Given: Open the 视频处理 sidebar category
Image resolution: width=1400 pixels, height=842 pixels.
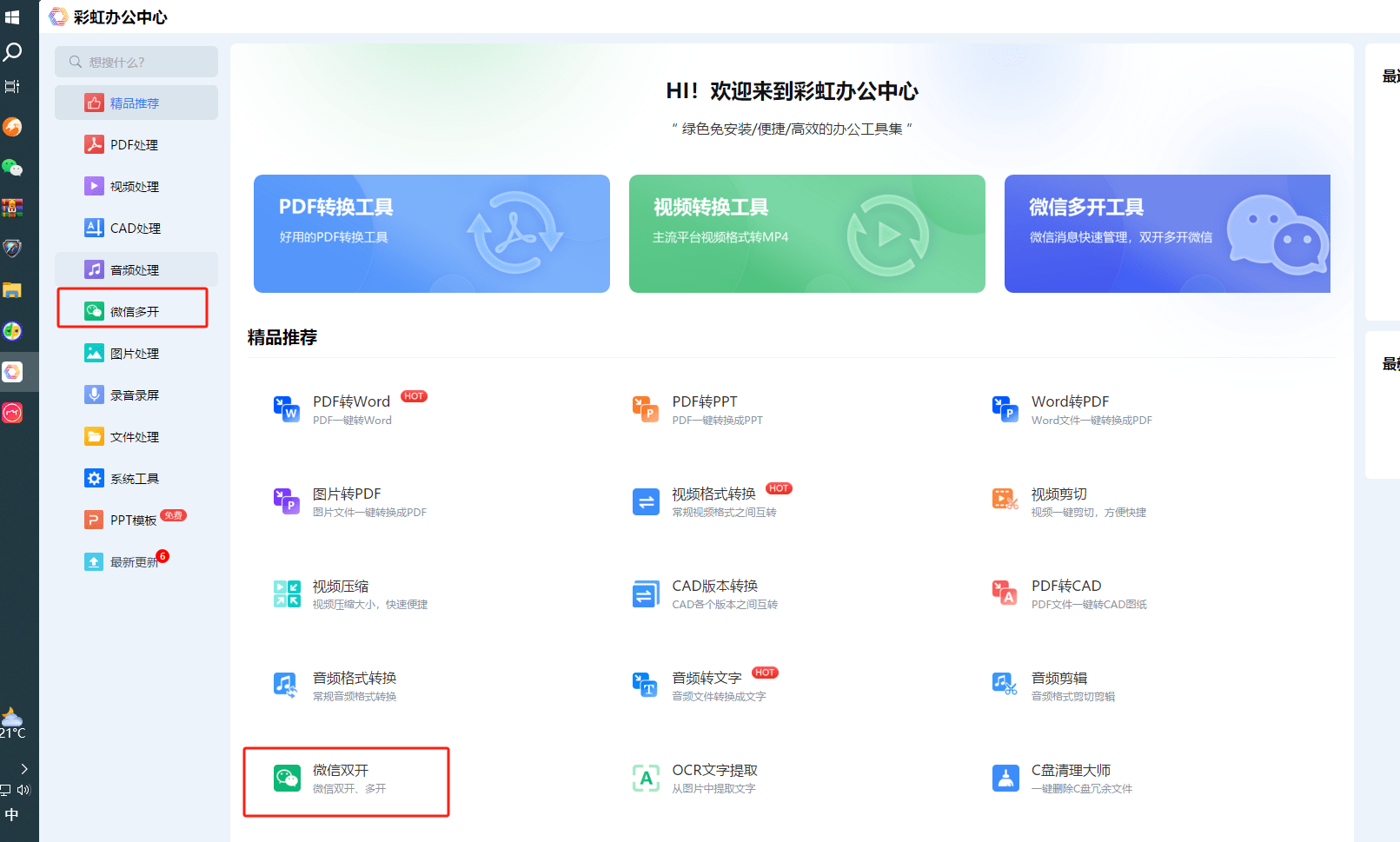Looking at the screenshot, I should pos(136,186).
